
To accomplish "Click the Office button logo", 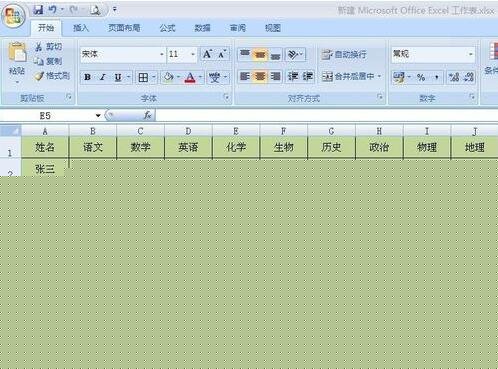I will tap(14, 16).
